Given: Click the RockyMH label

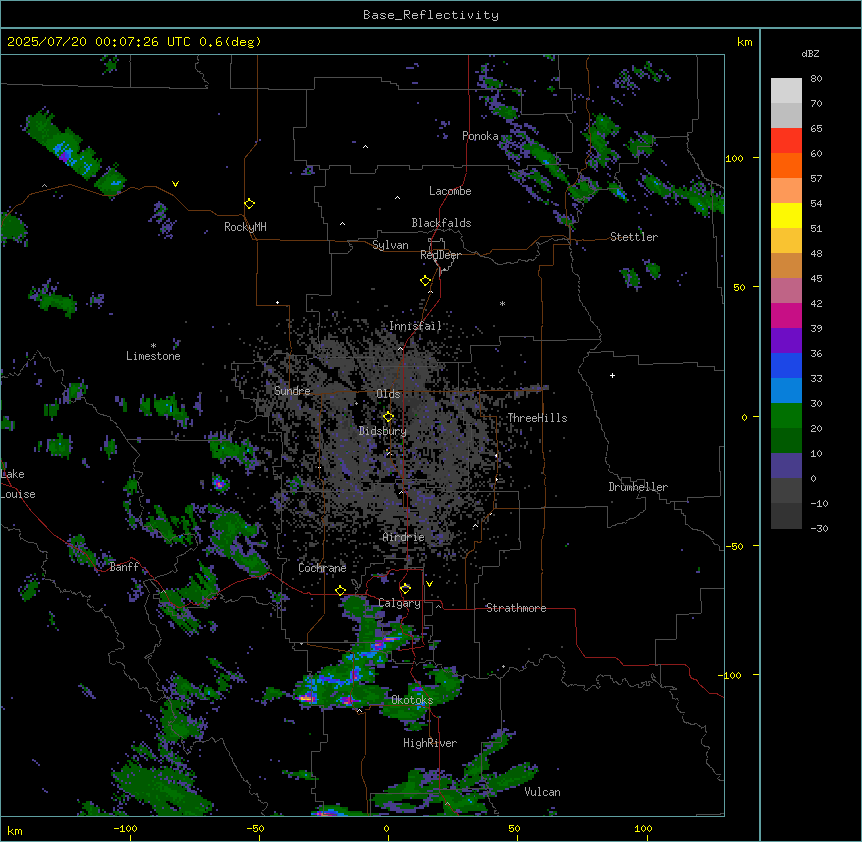Looking at the screenshot, I should point(245,227).
